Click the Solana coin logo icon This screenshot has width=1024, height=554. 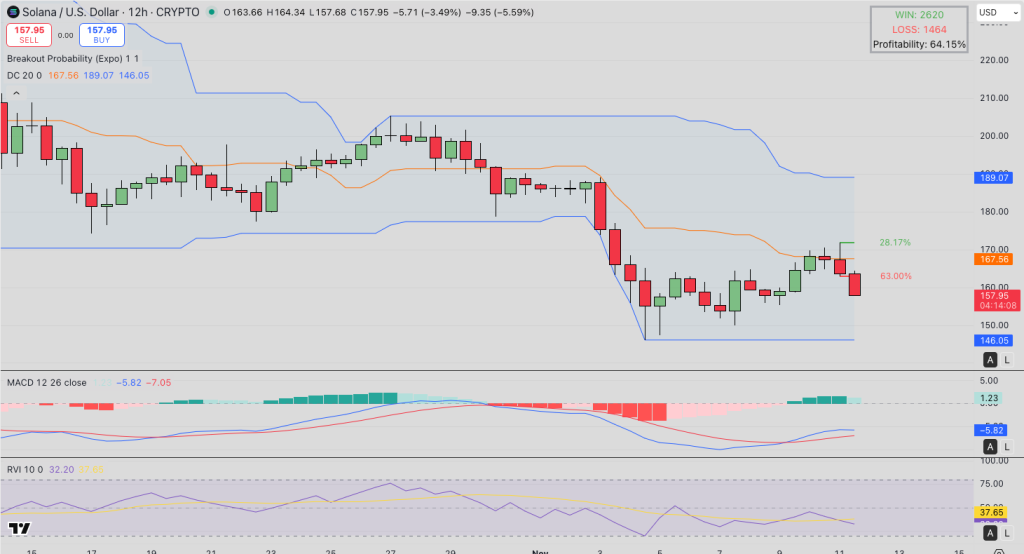coord(13,12)
